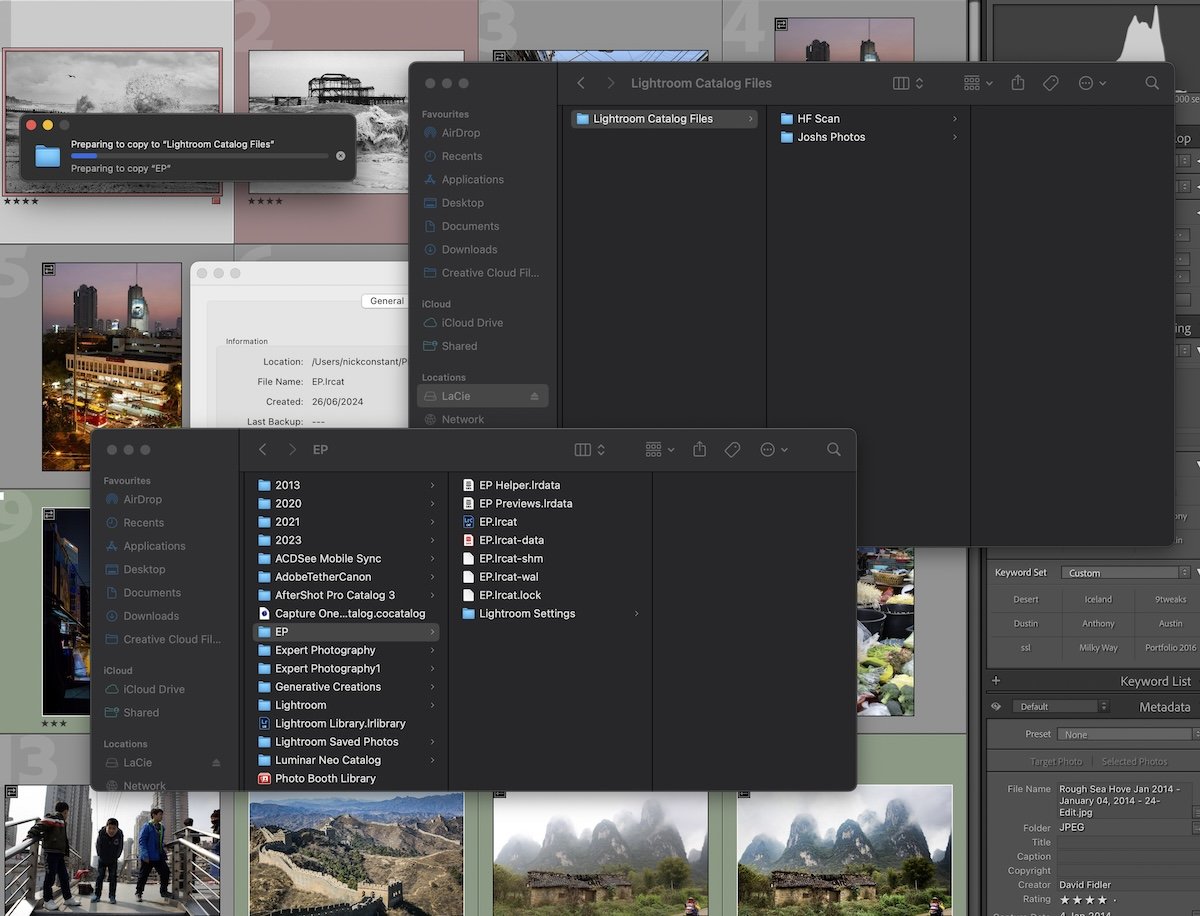Click the Tags icon in the EP window toolbar
The width and height of the screenshot is (1200, 916).
pyautogui.click(x=732, y=449)
